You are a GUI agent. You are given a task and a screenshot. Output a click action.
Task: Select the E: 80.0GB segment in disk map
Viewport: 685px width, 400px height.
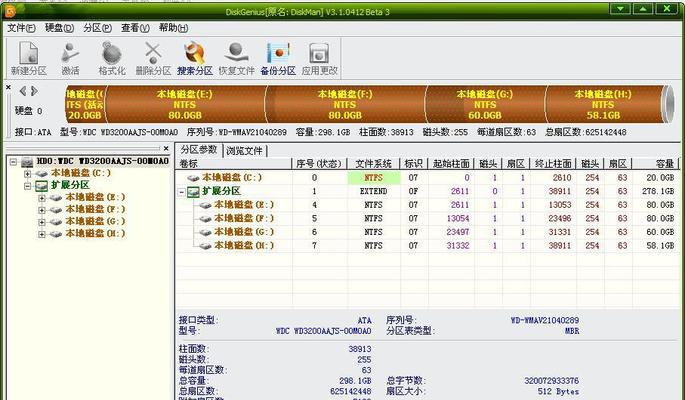click(185, 104)
